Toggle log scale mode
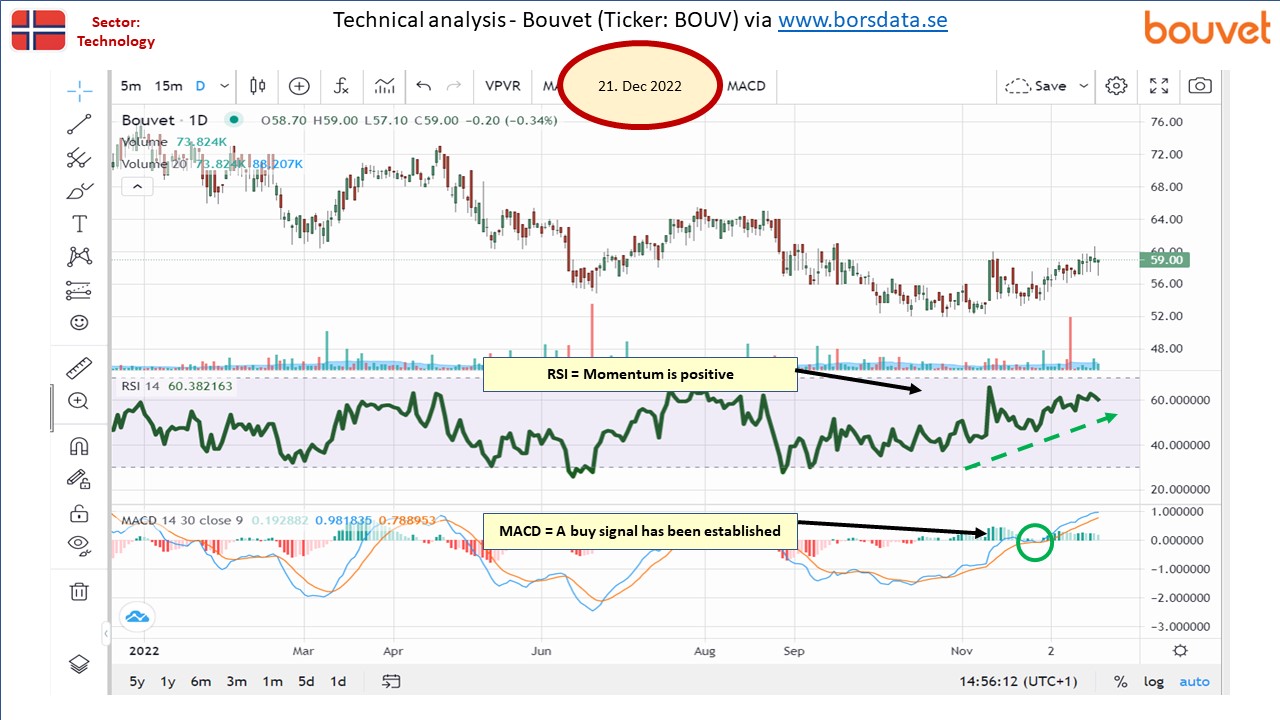The image size is (1280, 720). [x=1154, y=681]
